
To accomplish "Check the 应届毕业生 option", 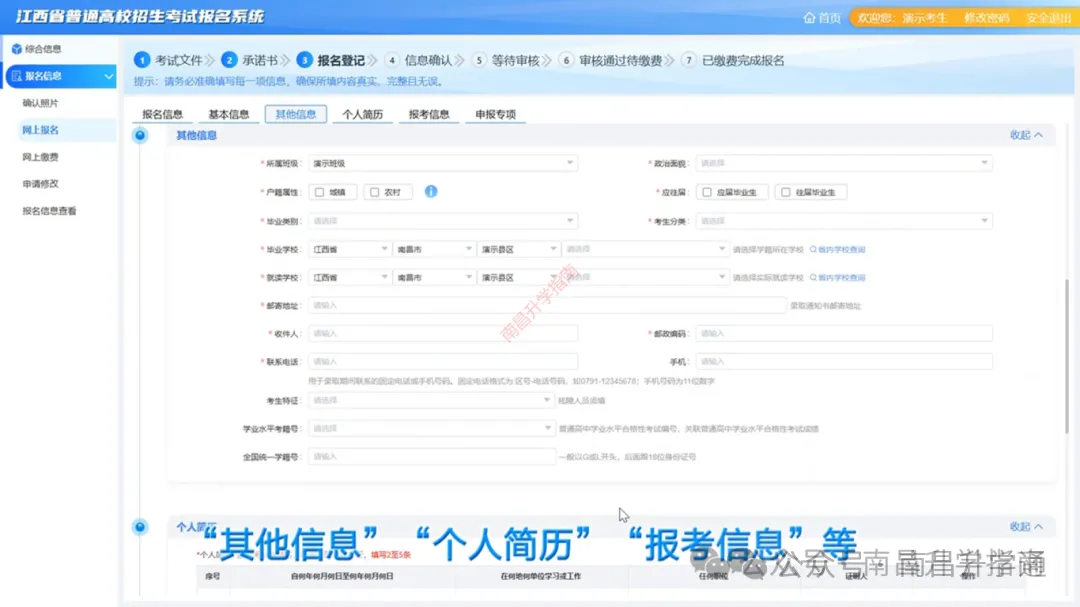I will click(x=707, y=192).
